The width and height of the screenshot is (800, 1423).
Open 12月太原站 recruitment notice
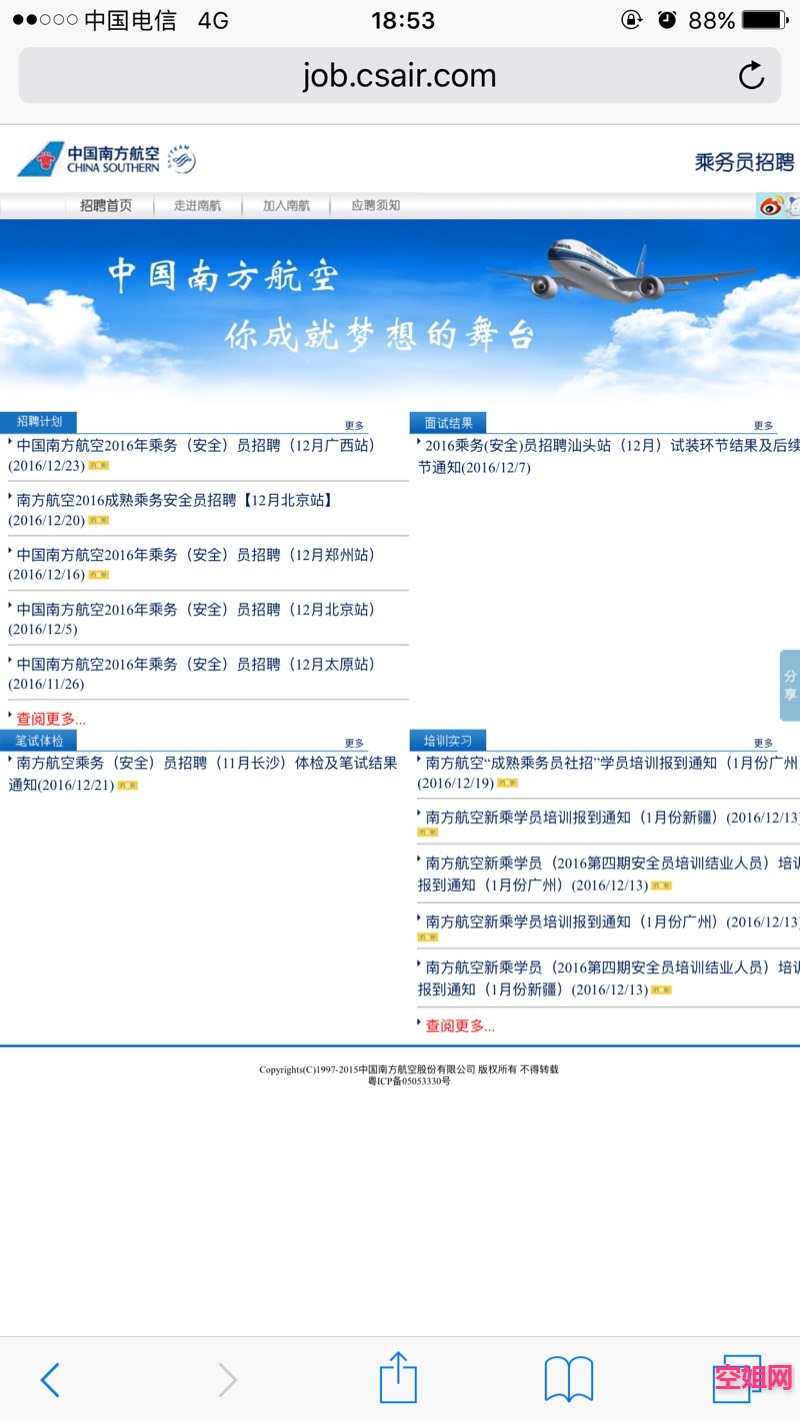pos(195,674)
